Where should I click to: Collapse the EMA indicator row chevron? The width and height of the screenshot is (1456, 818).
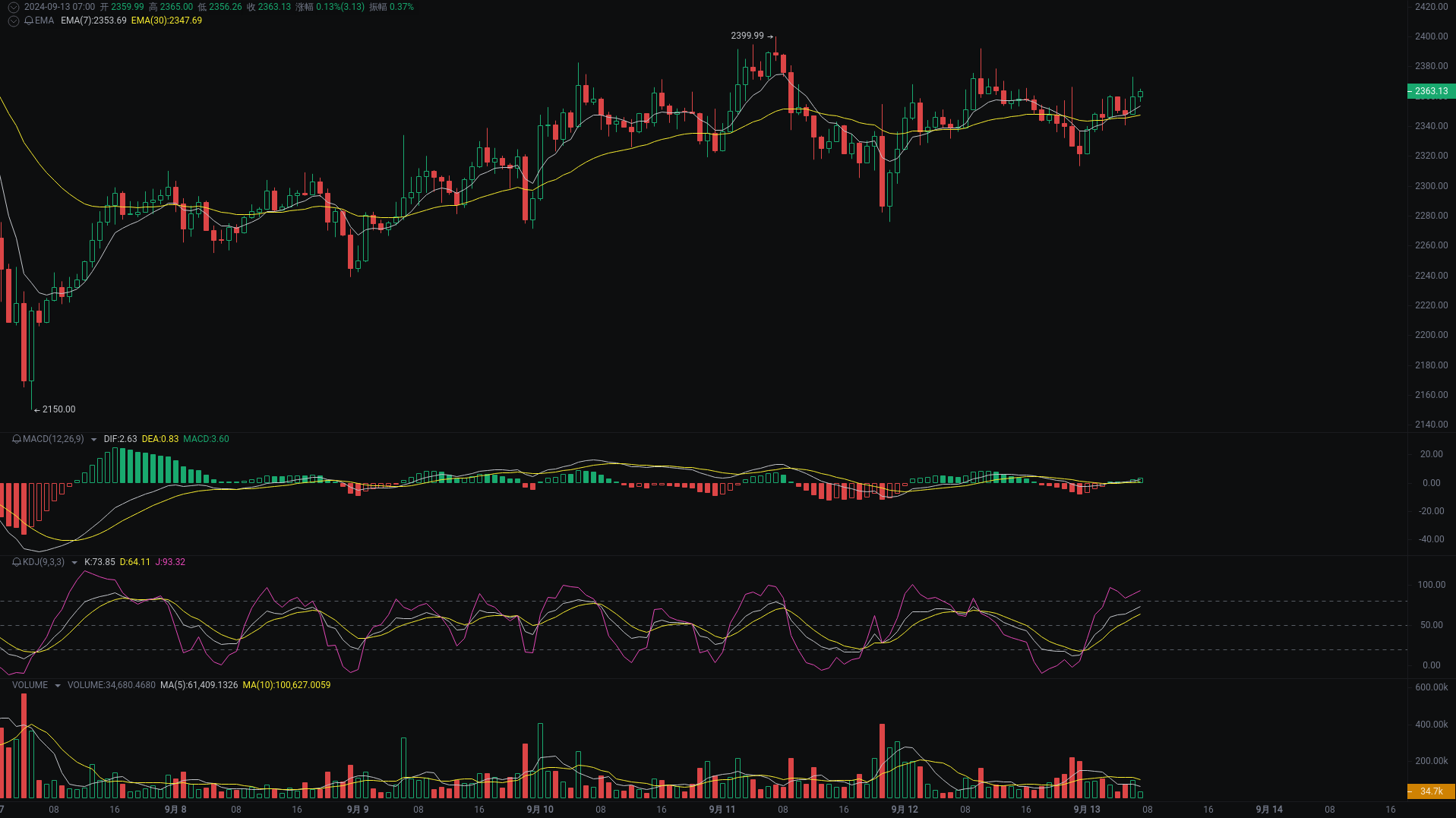(14, 21)
